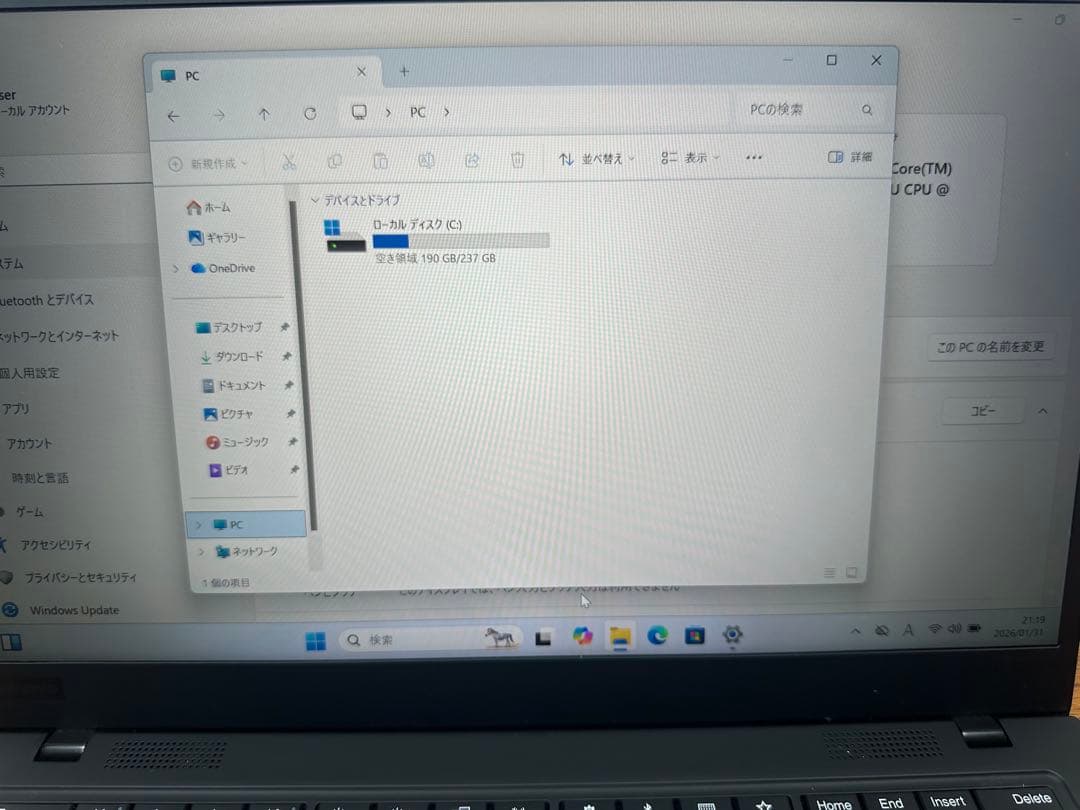Screen dimensions: 1080x810
Task: Click the Share icon in the toolbar
Action: (x=472, y=161)
